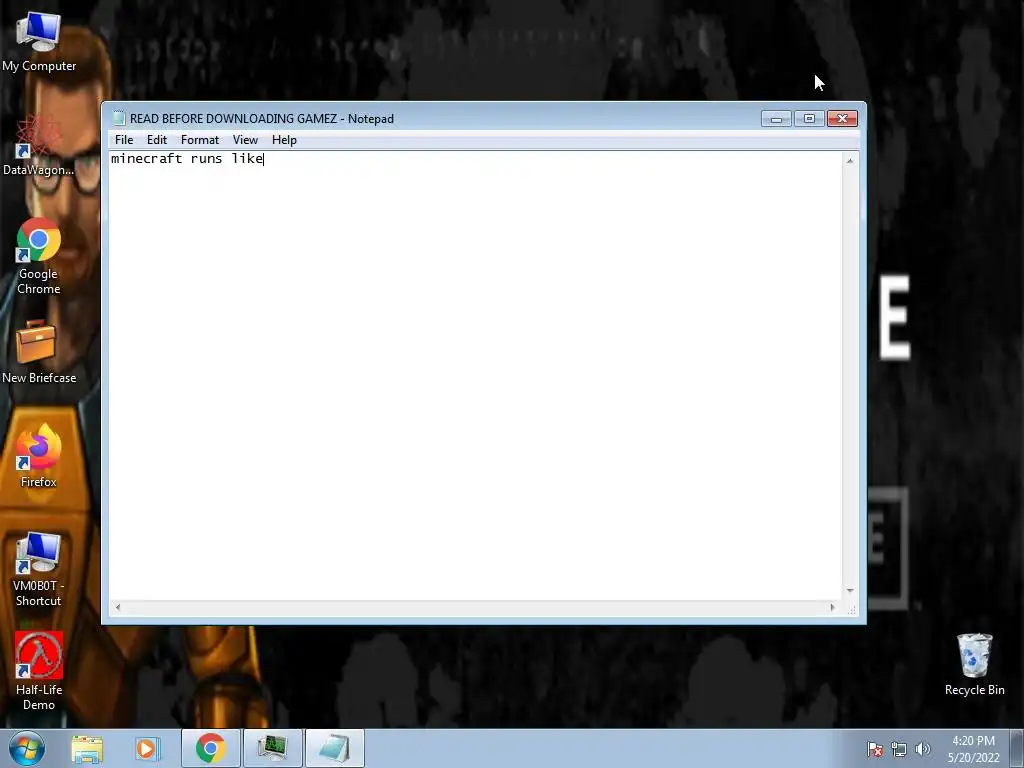Open the View menu in Notepad

[246, 140]
